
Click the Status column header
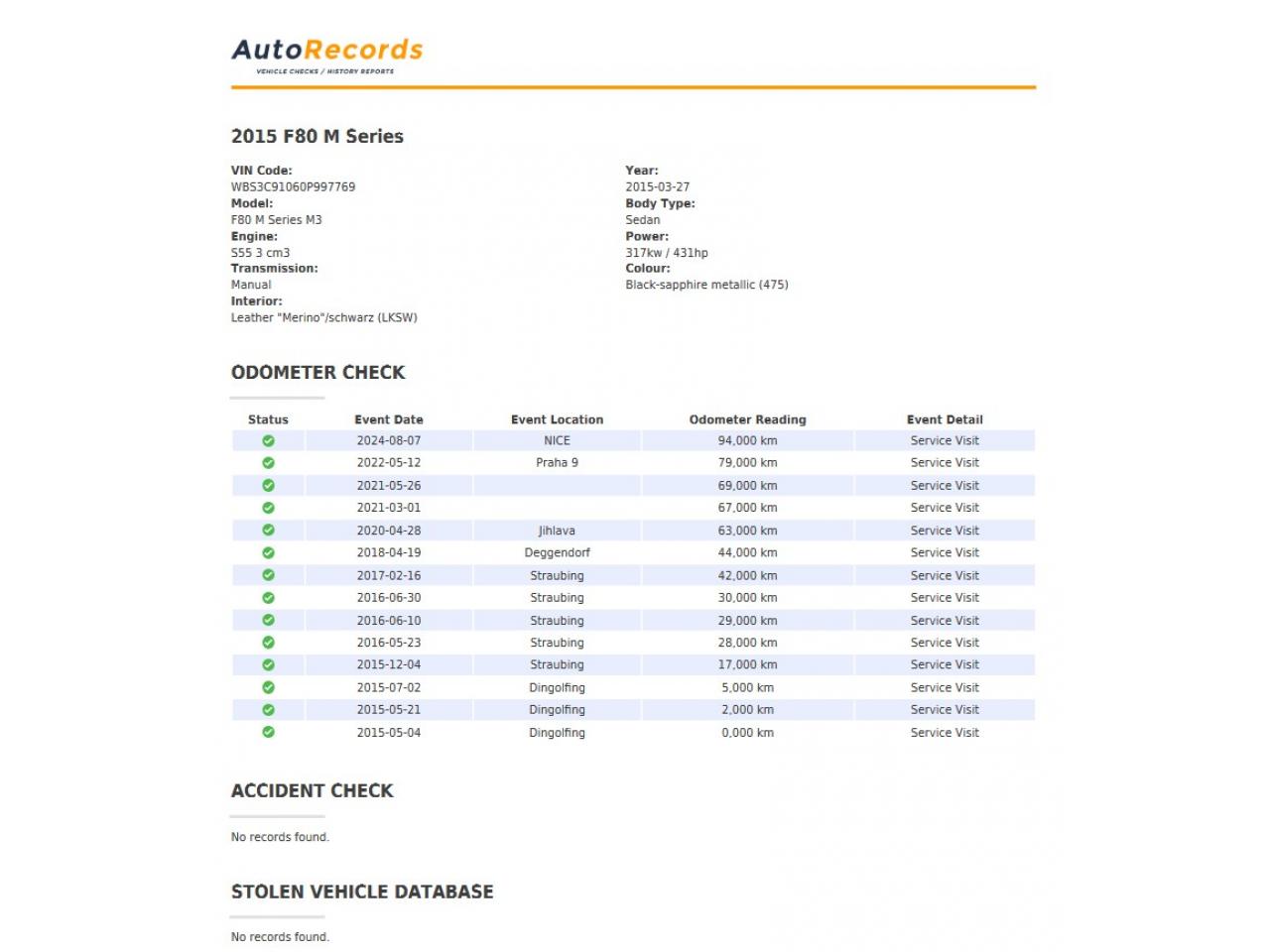[x=268, y=419]
